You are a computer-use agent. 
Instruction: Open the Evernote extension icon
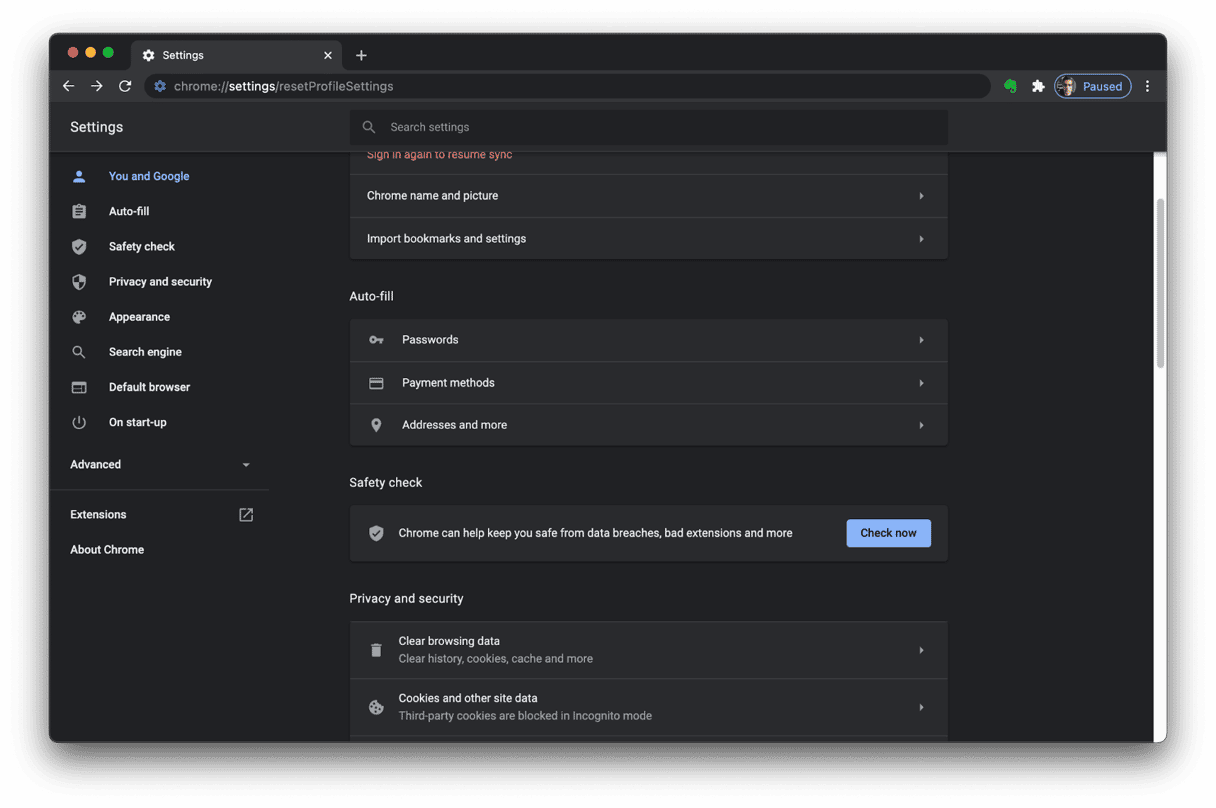tap(1010, 86)
